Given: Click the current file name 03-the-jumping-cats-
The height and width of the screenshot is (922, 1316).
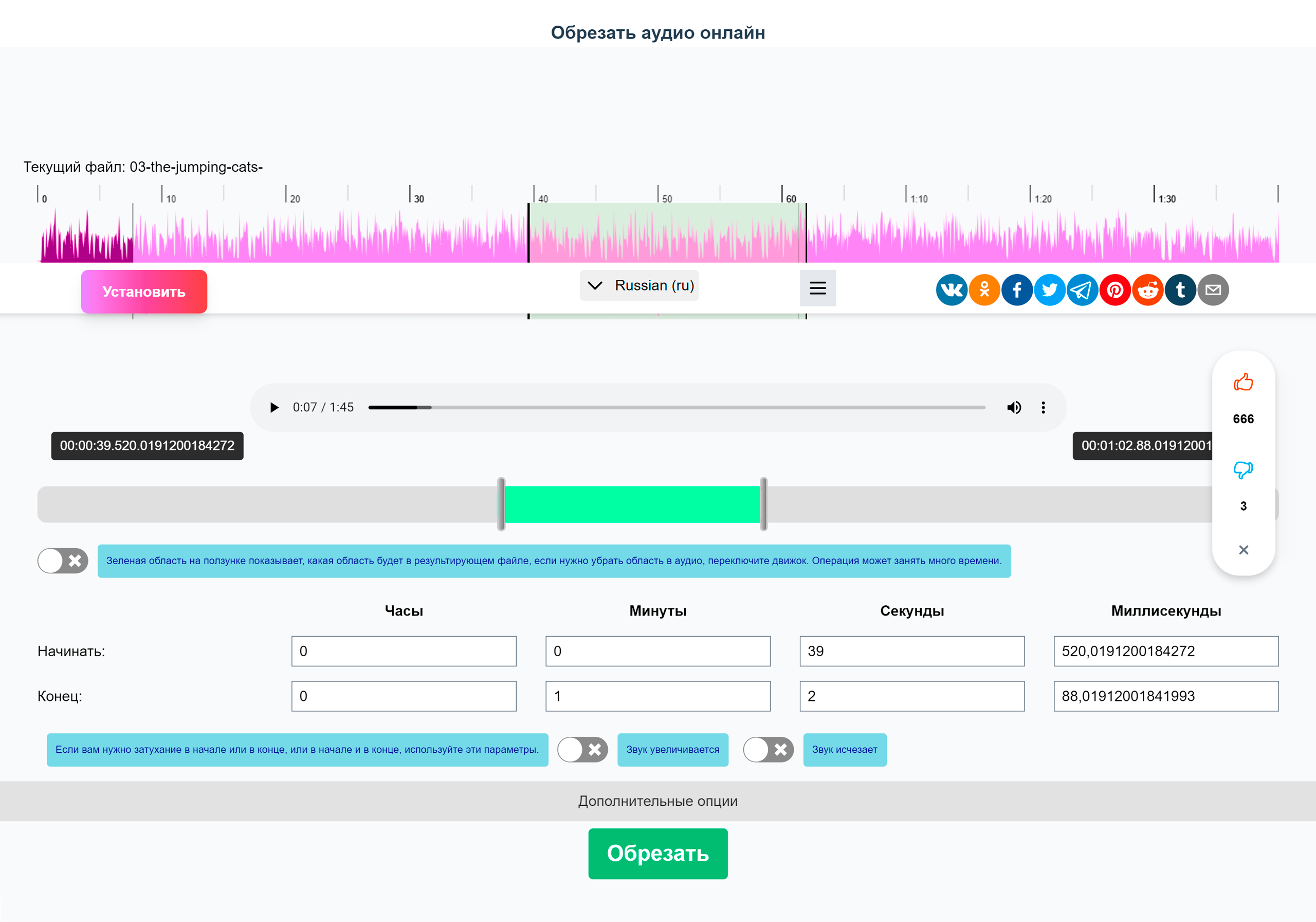Looking at the screenshot, I should click(x=196, y=167).
